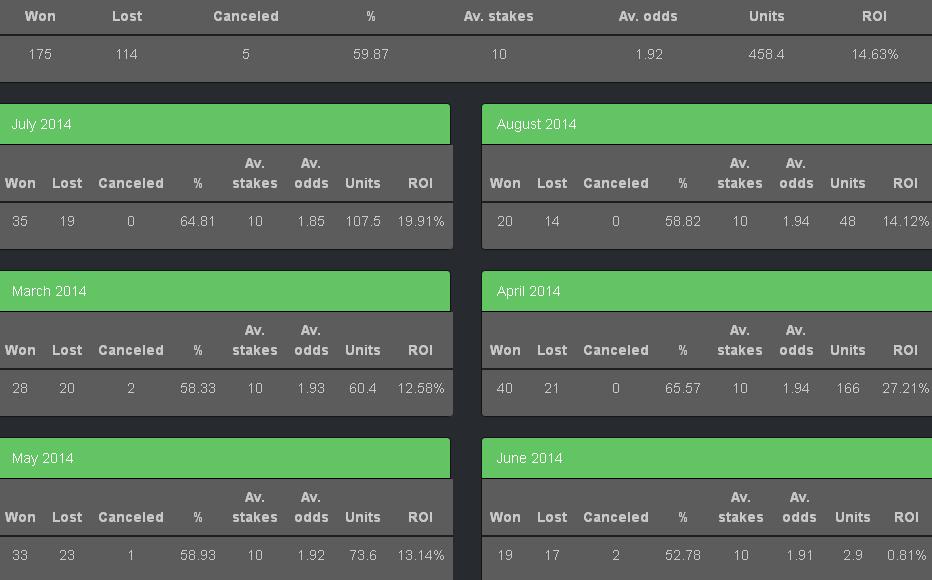932x580 pixels.
Task: Click the August 2014 green header bar
Action: point(706,125)
